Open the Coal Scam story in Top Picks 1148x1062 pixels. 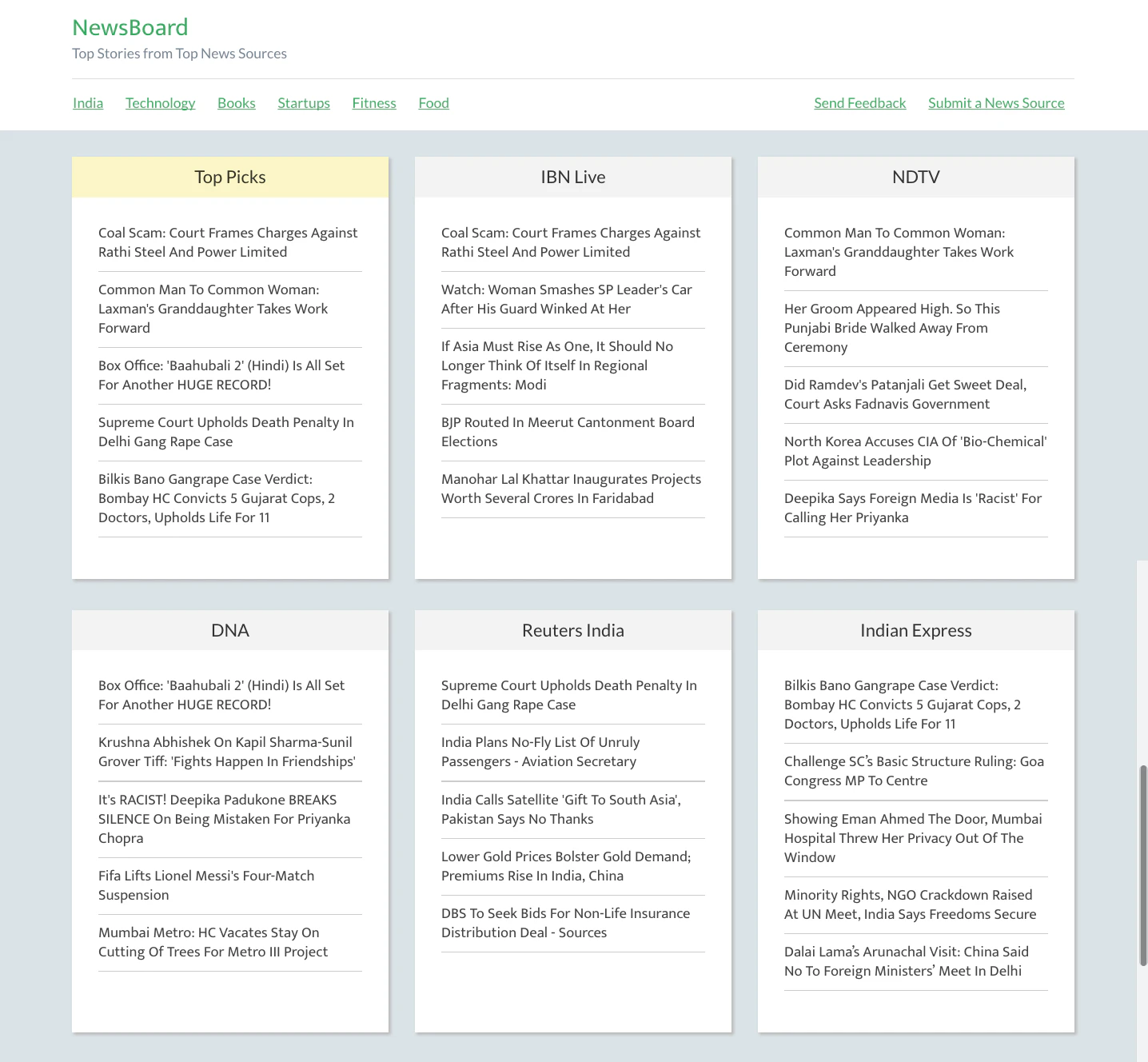tap(228, 242)
